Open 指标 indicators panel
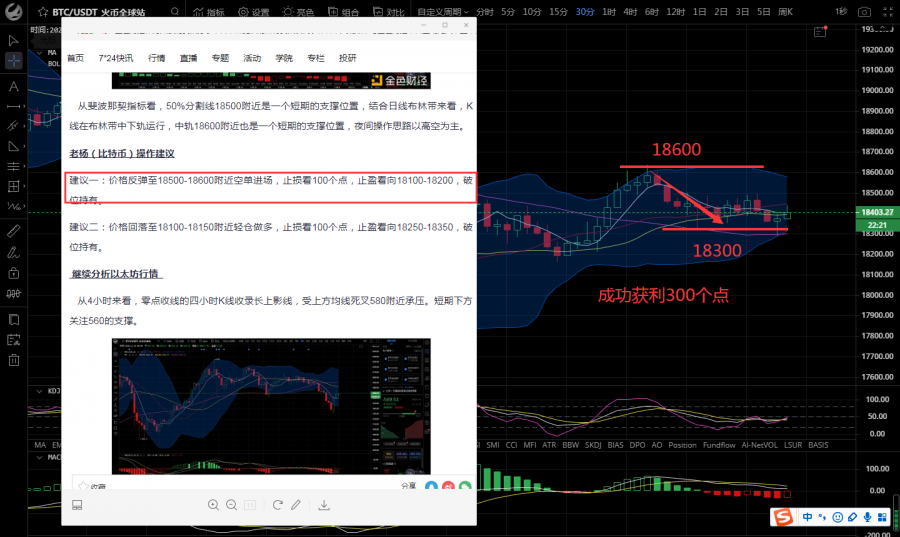 [x=208, y=11]
